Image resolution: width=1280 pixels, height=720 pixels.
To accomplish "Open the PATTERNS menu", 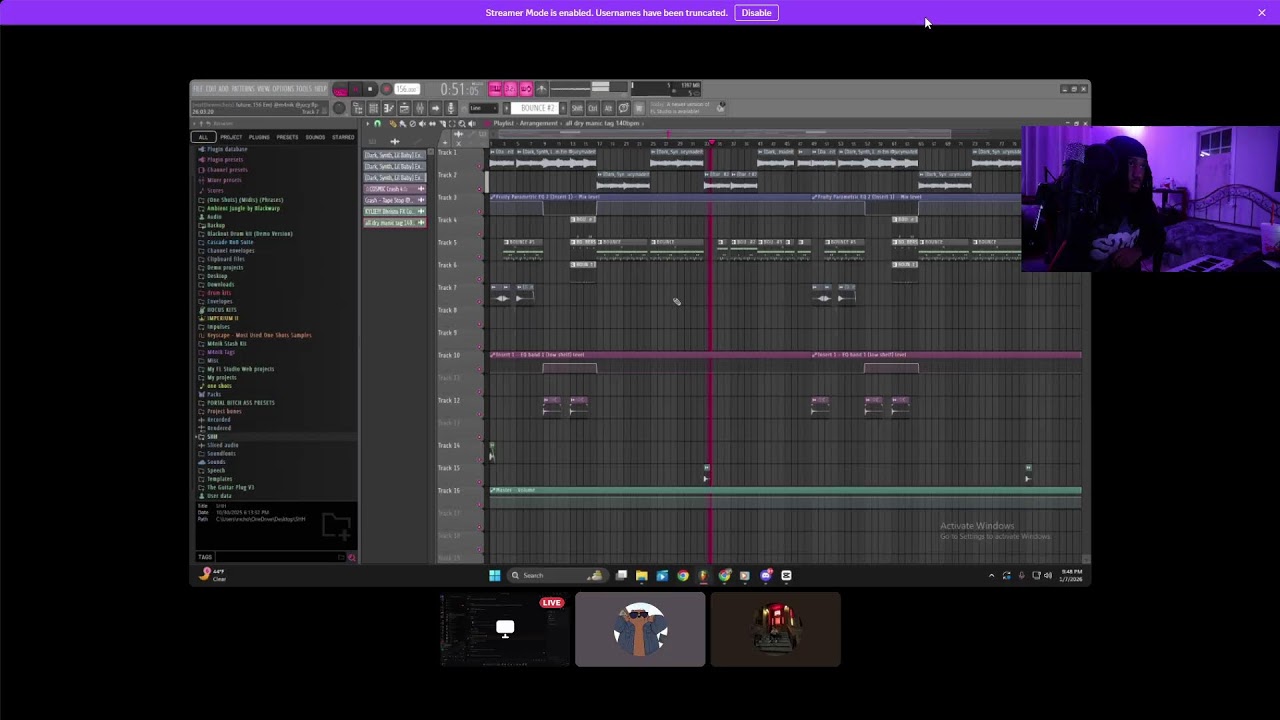I will click(242, 89).
